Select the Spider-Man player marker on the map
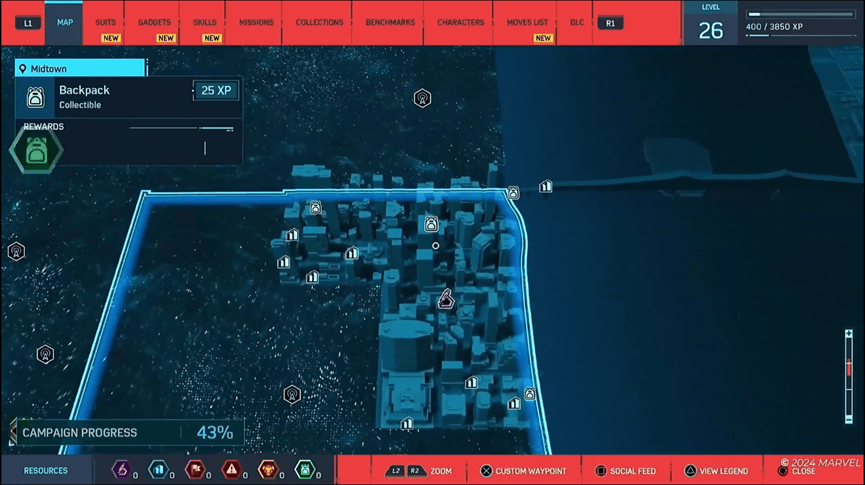This screenshot has height=485, width=865. click(x=446, y=298)
